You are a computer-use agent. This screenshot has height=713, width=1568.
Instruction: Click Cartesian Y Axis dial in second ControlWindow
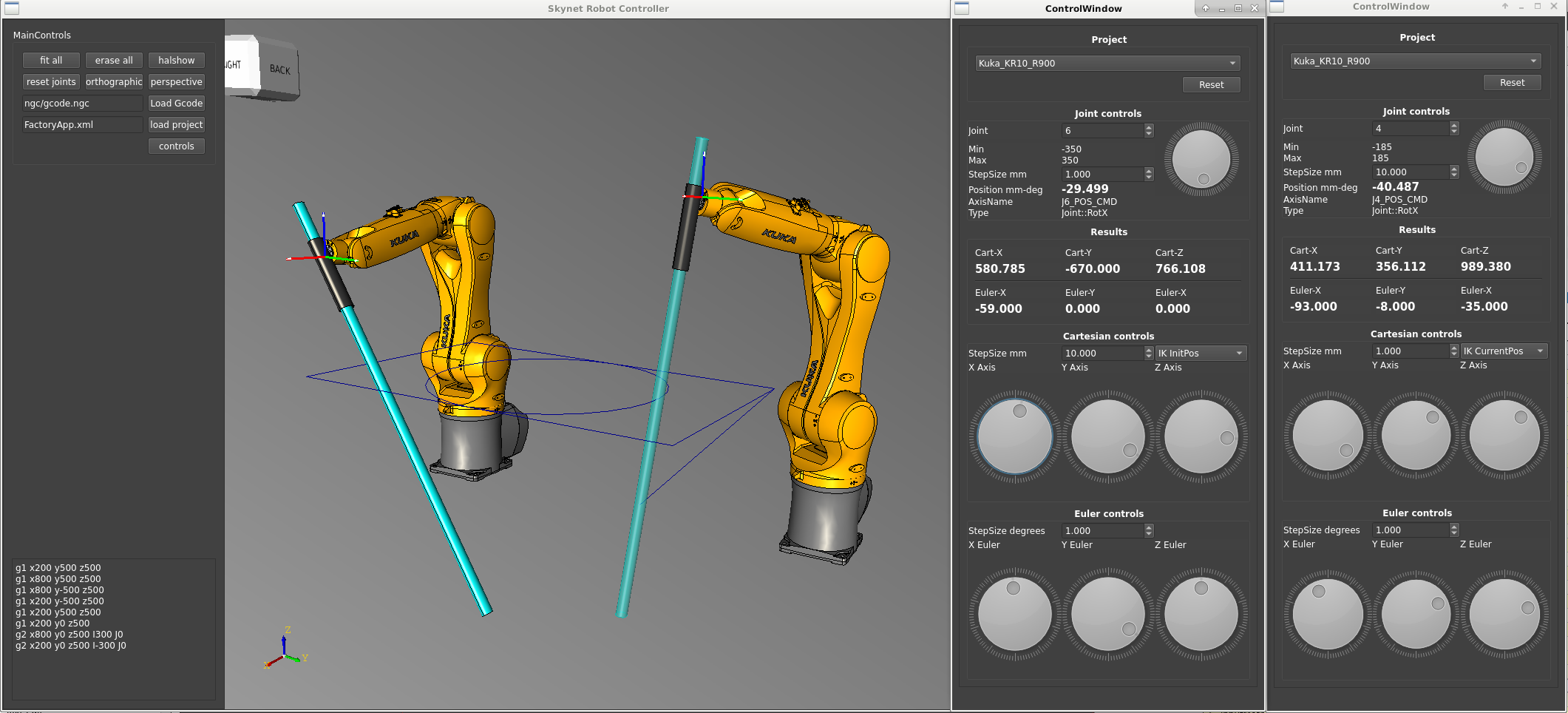pyautogui.click(x=1416, y=436)
